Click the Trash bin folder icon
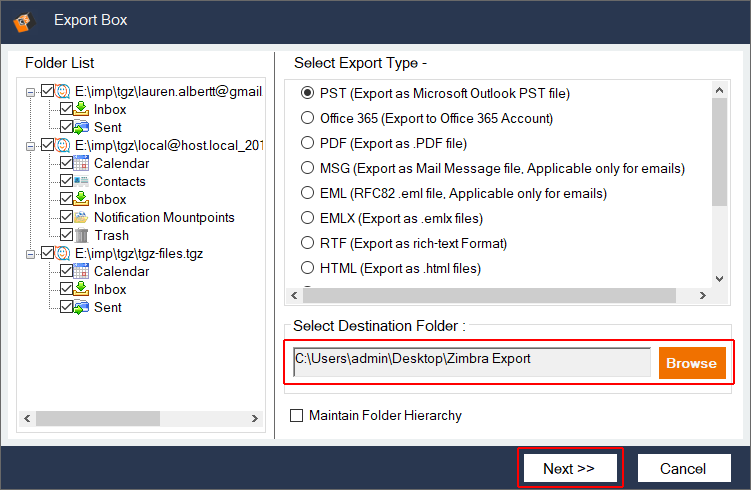 tap(82, 236)
